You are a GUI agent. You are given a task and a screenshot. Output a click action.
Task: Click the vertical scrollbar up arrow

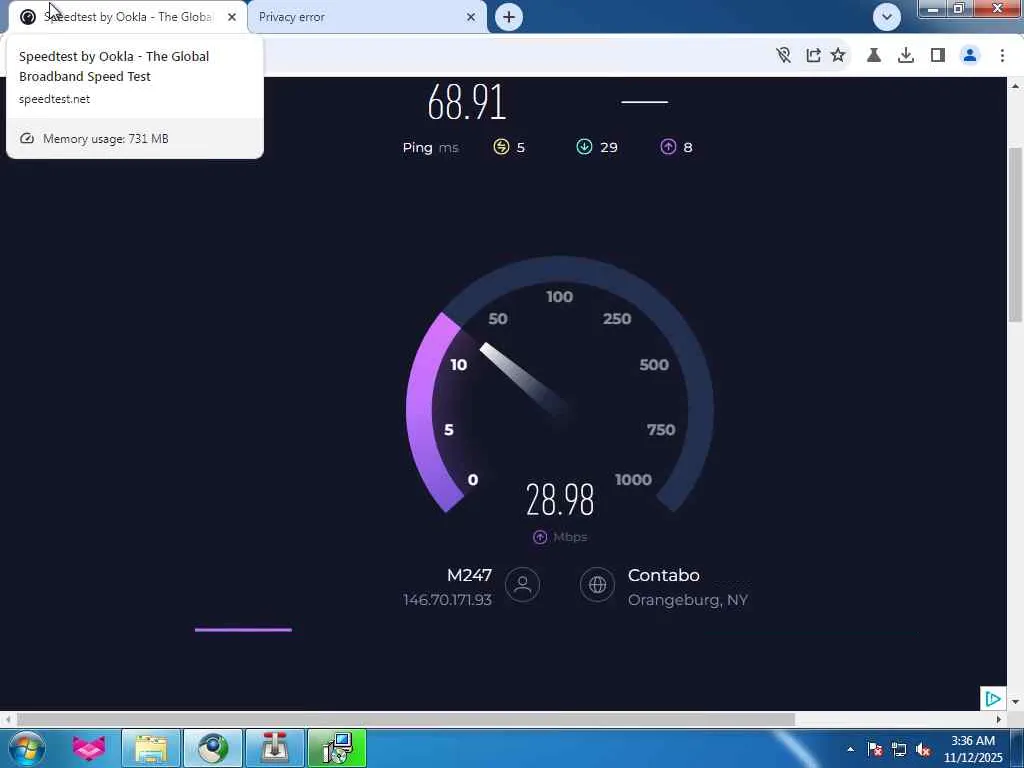pos(1016,86)
